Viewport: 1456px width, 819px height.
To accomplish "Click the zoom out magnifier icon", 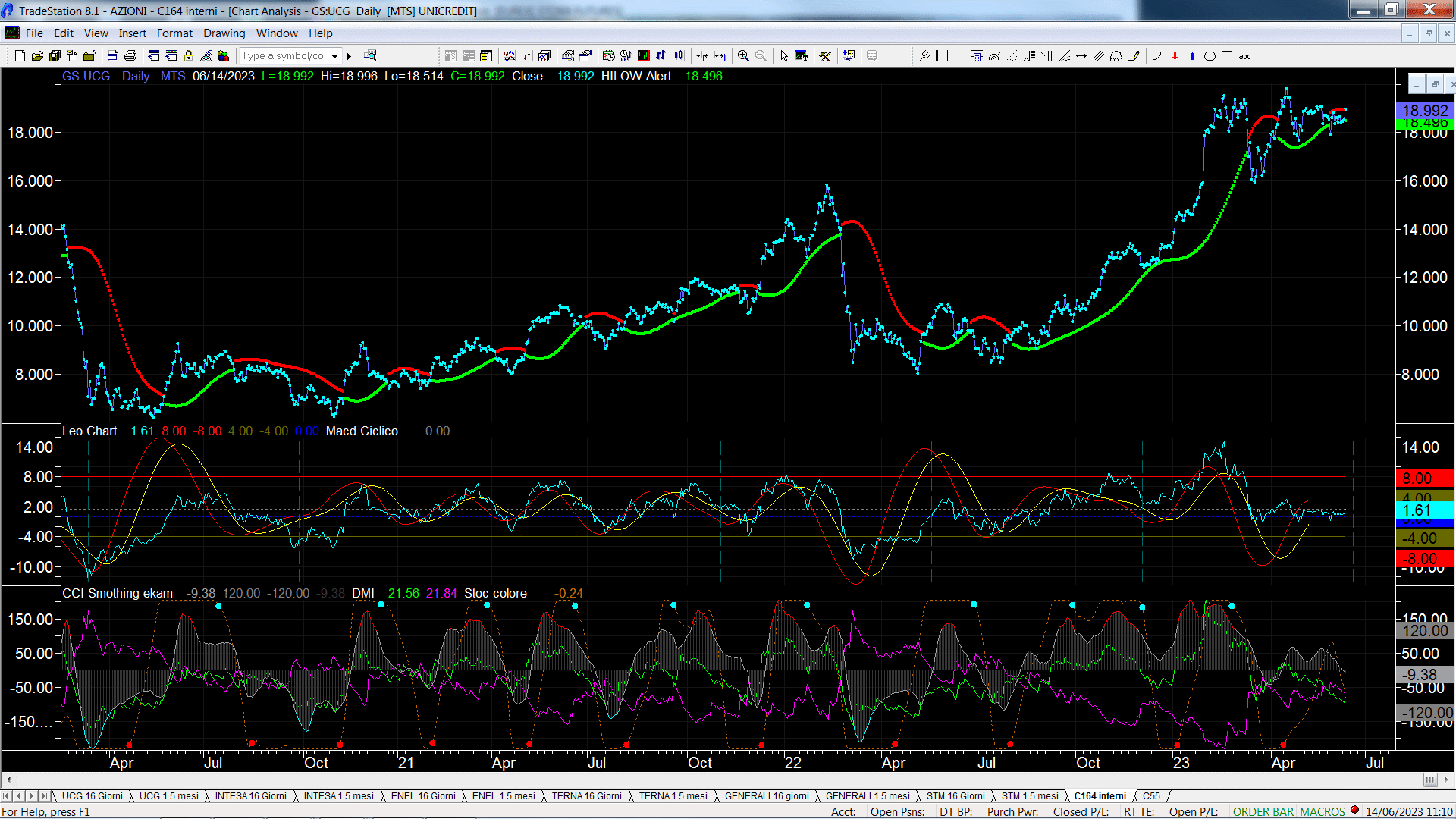I will (x=761, y=56).
